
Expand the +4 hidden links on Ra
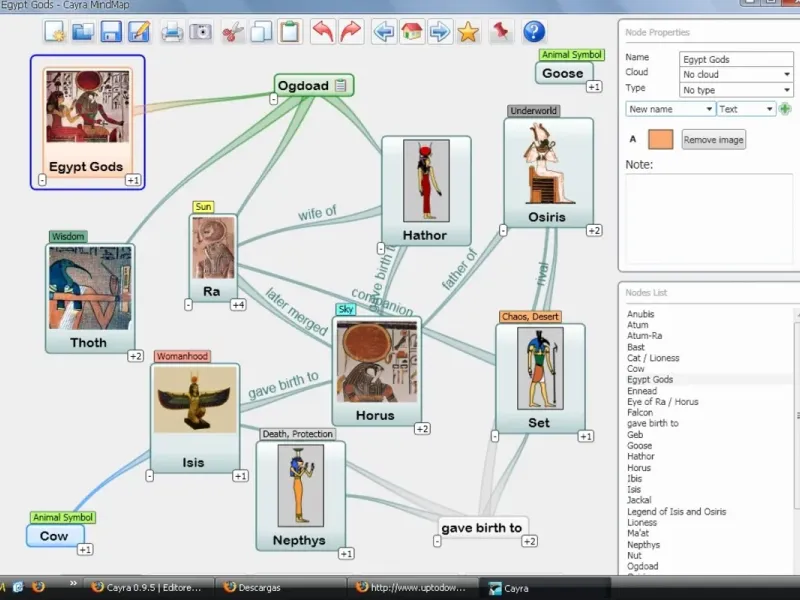click(238, 305)
